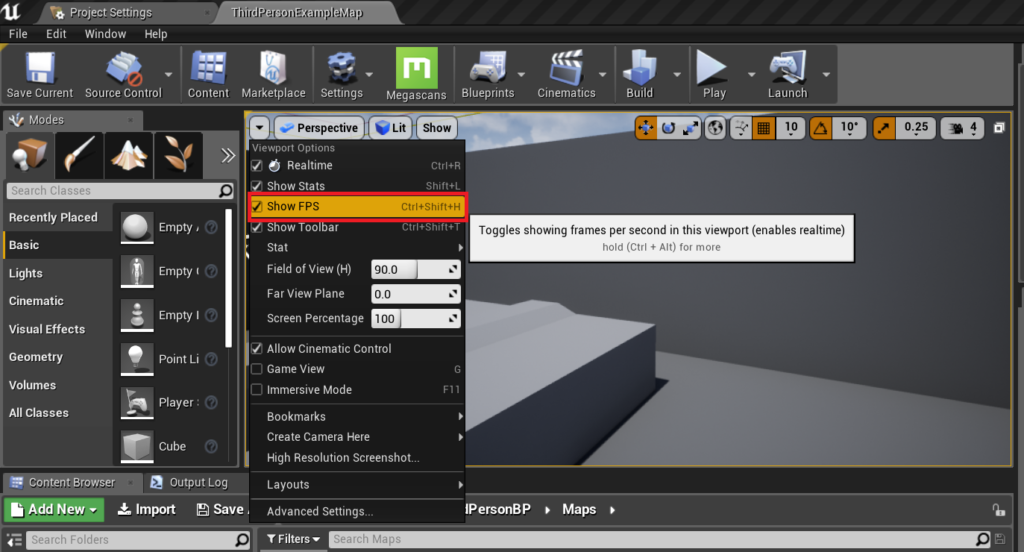Viewport: 1024px width, 552px height.
Task: Open the Edit menu
Action: (x=56, y=34)
